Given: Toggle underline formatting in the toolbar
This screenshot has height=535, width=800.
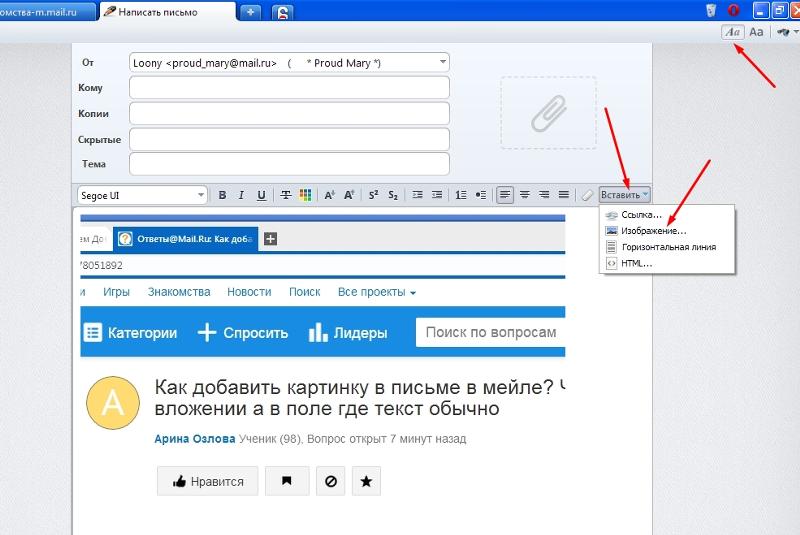Looking at the screenshot, I should pyautogui.click(x=261, y=195).
